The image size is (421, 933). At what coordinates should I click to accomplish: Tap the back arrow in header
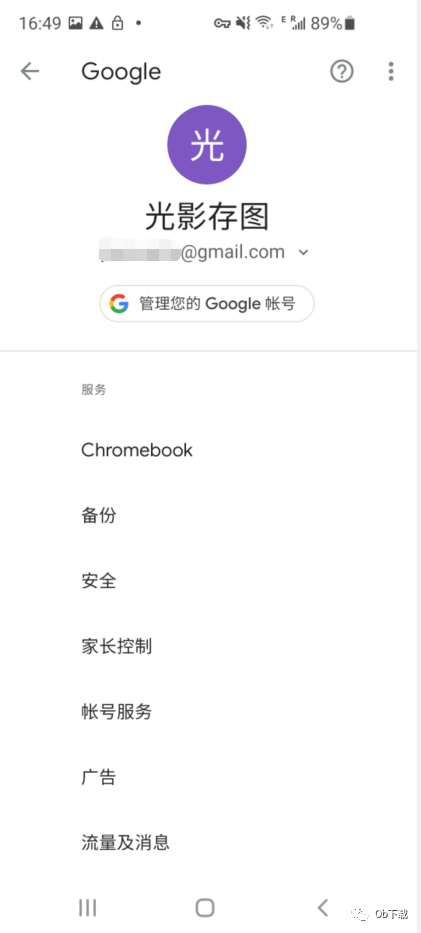(x=29, y=72)
